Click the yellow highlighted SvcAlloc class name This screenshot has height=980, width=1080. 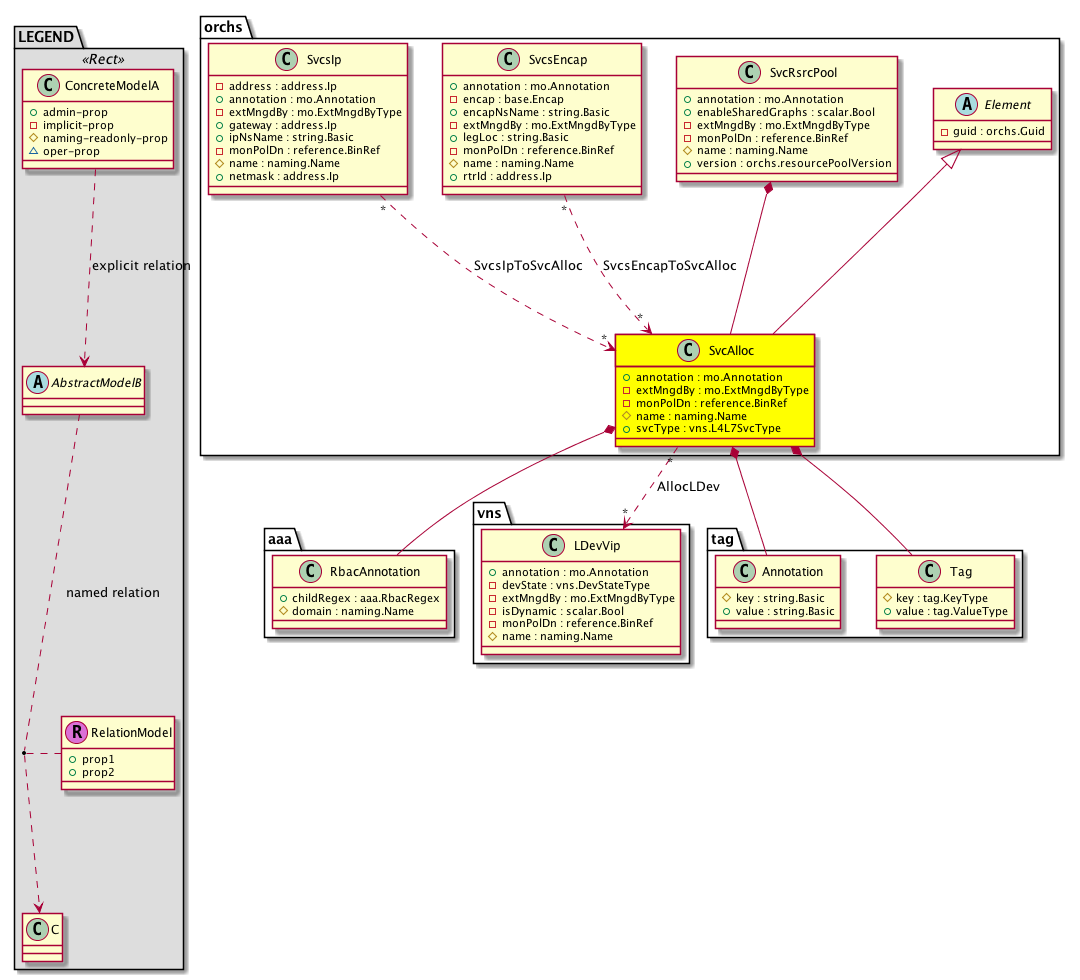coord(730,351)
